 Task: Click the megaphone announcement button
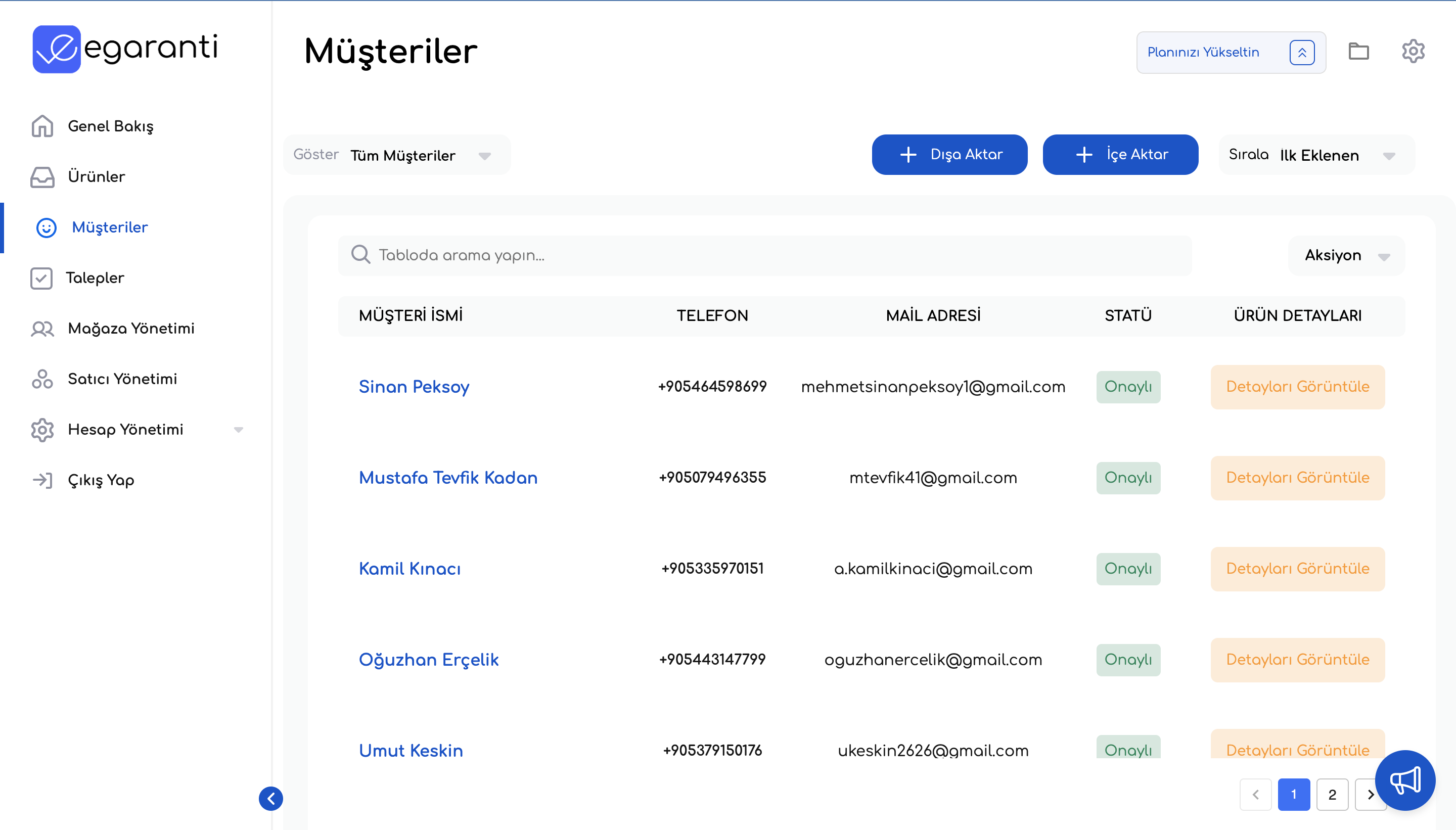click(x=1405, y=780)
